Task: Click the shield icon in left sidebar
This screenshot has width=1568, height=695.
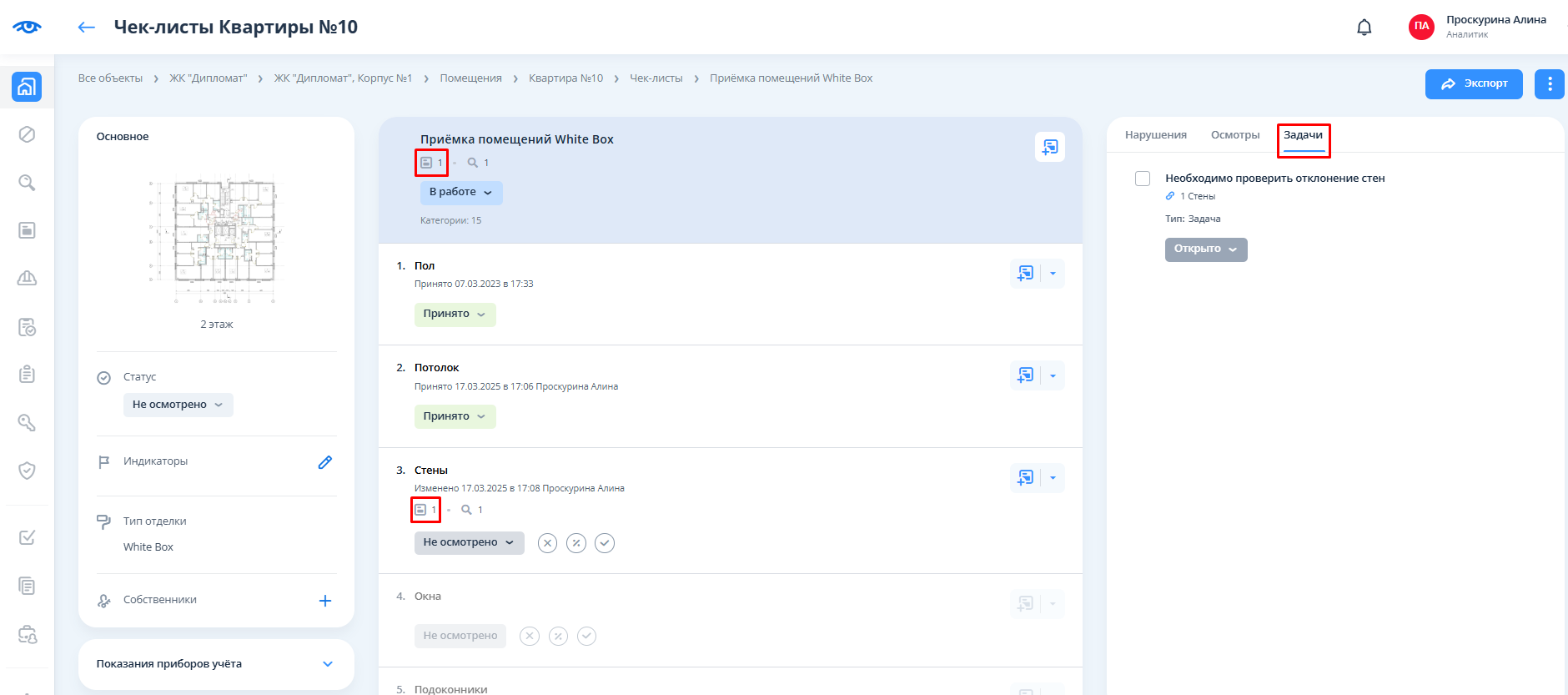Action: pos(27,471)
